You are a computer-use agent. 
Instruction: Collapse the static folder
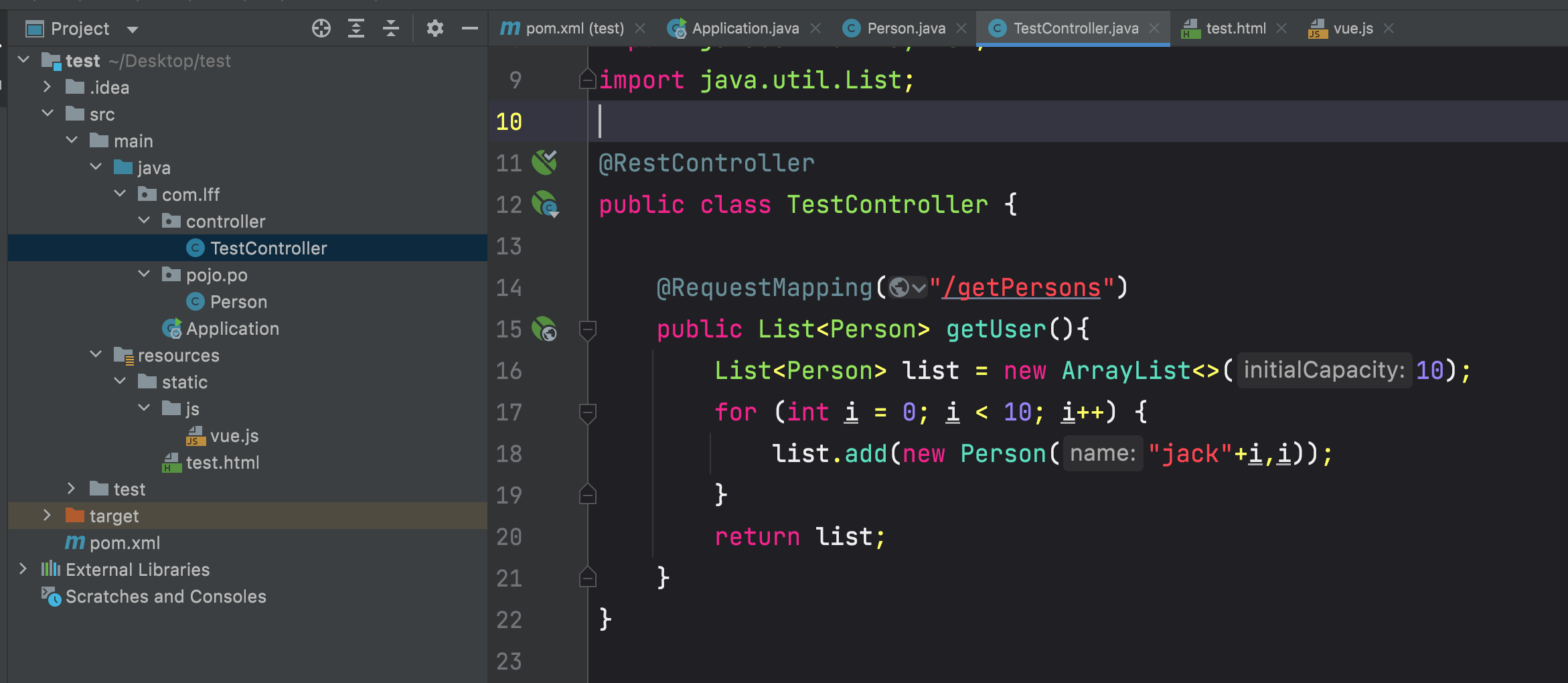tap(120, 381)
